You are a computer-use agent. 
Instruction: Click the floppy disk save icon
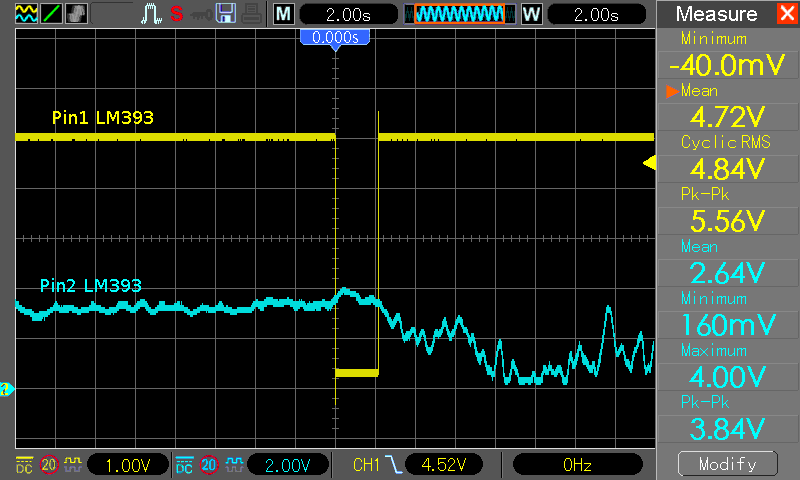226,13
